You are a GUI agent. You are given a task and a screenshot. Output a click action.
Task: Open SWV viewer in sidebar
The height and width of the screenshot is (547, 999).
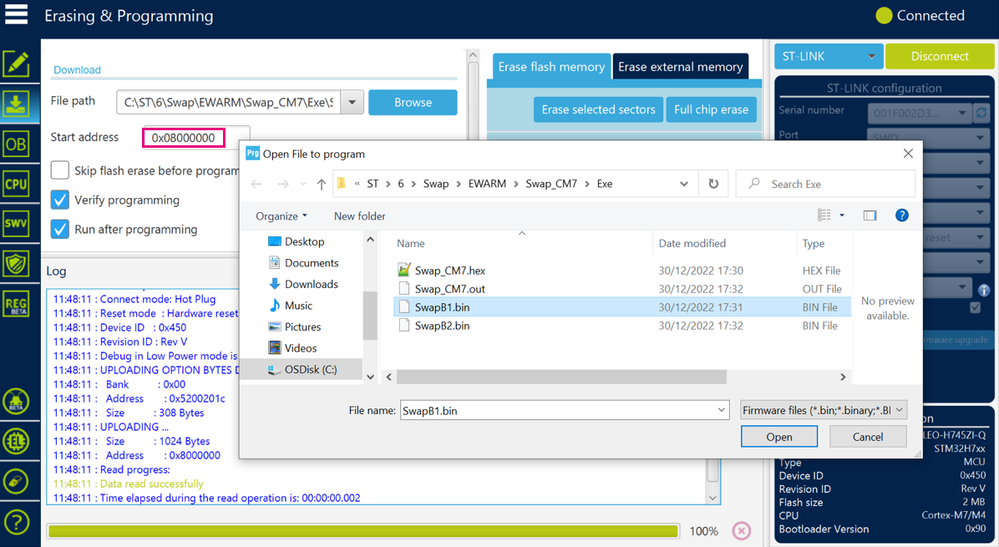click(16, 224)
